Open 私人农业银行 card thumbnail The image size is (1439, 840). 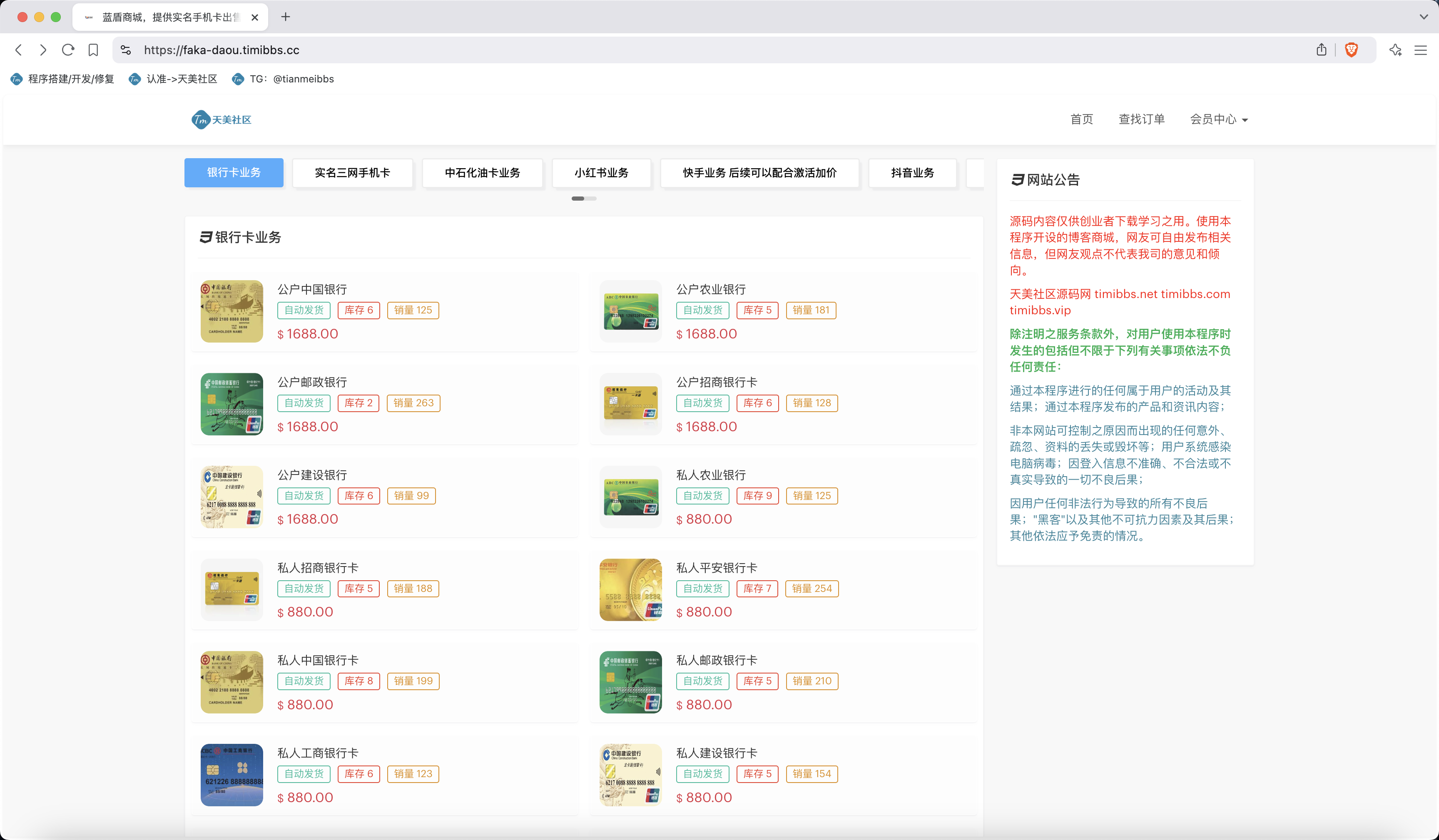pyautogui.click(x=630, y=497)
